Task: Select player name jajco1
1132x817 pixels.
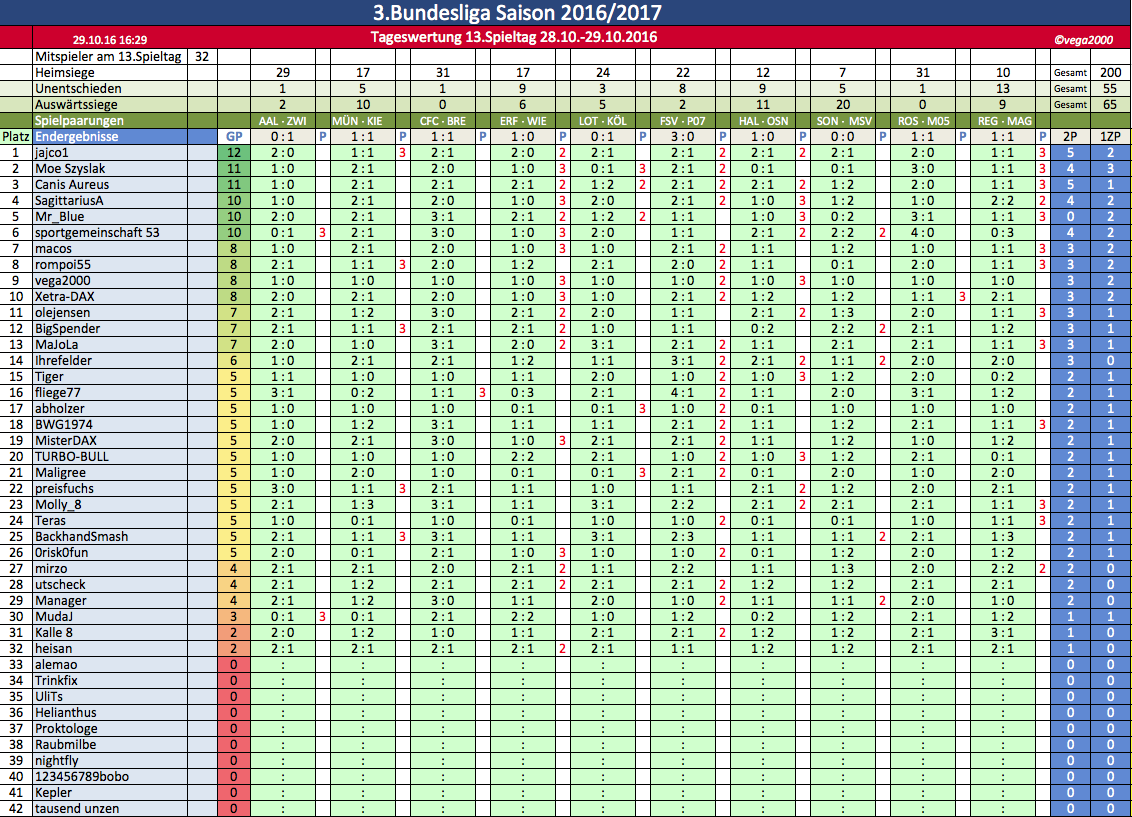Action: pyautogui.click(x=55, y=153)
